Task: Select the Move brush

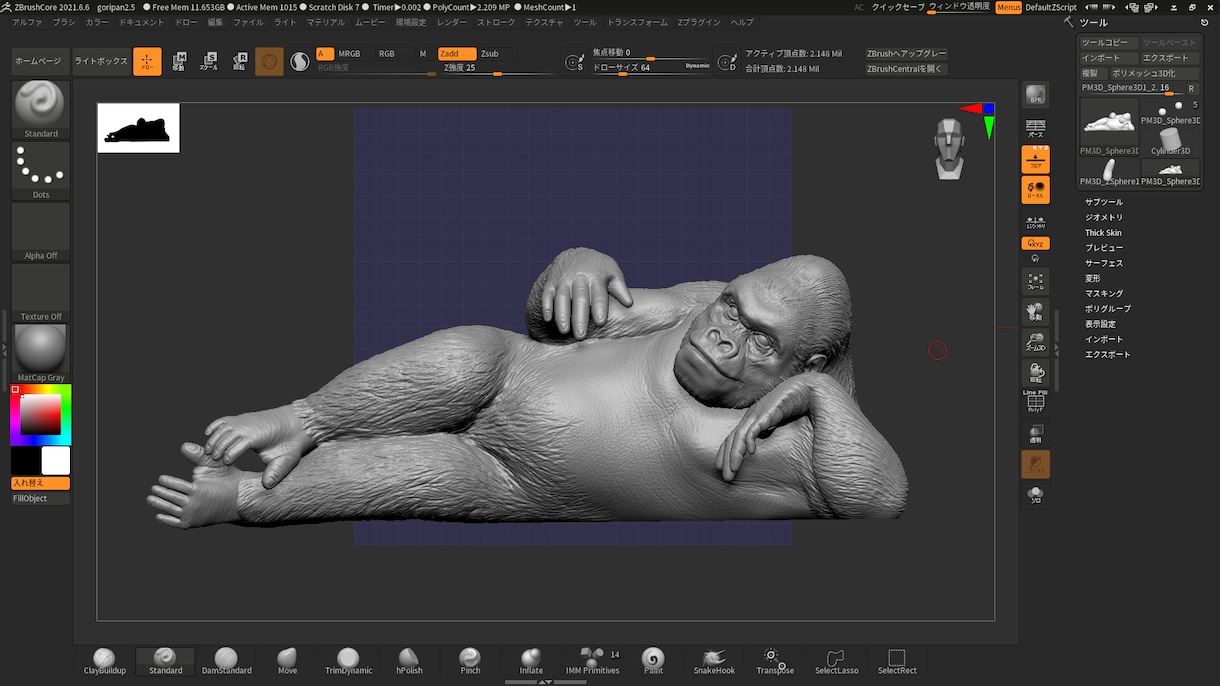Action: 287,661
